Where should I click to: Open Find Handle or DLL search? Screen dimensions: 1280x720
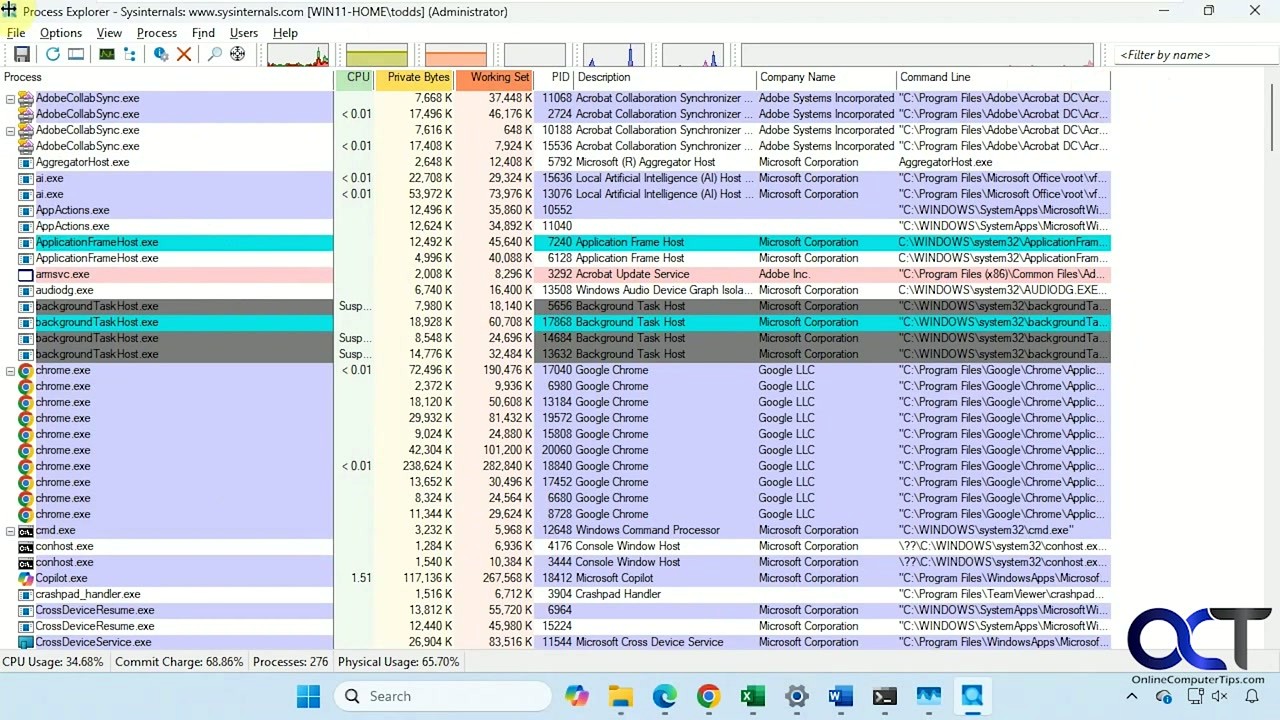point(214,54)
